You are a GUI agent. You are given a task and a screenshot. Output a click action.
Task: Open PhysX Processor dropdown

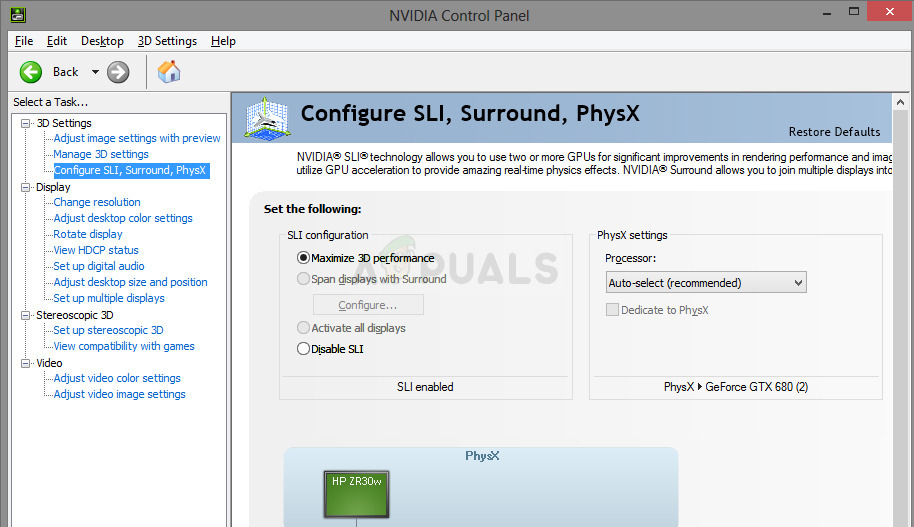pos(706,283)
